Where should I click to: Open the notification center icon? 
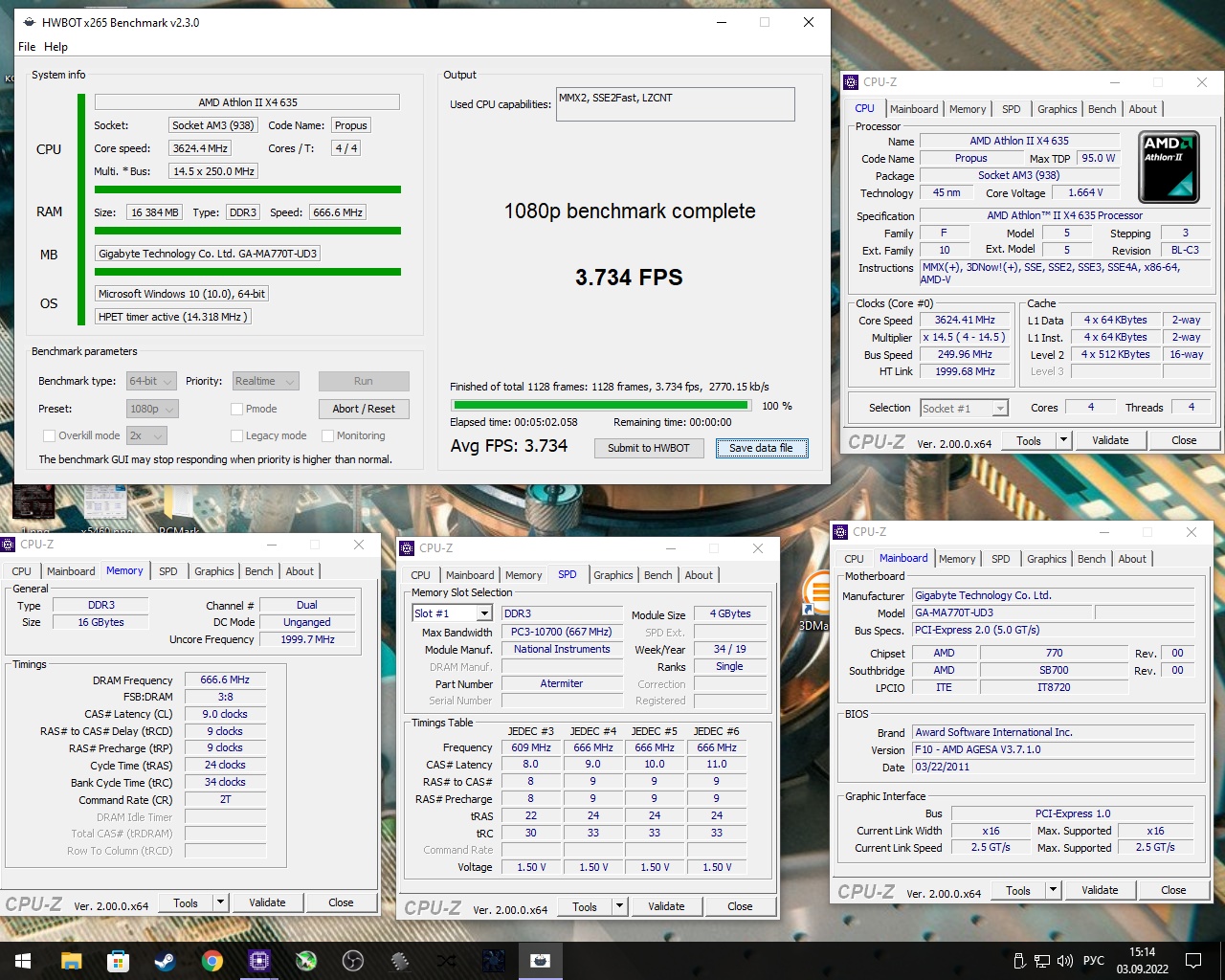tap(1193, 961)
